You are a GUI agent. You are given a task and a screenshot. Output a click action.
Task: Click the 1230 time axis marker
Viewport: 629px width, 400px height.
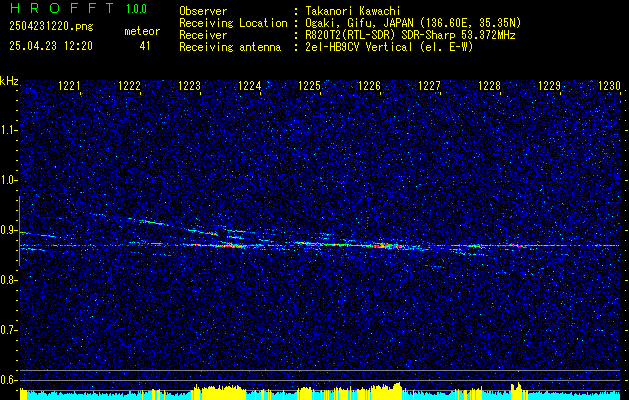(609, 86)
